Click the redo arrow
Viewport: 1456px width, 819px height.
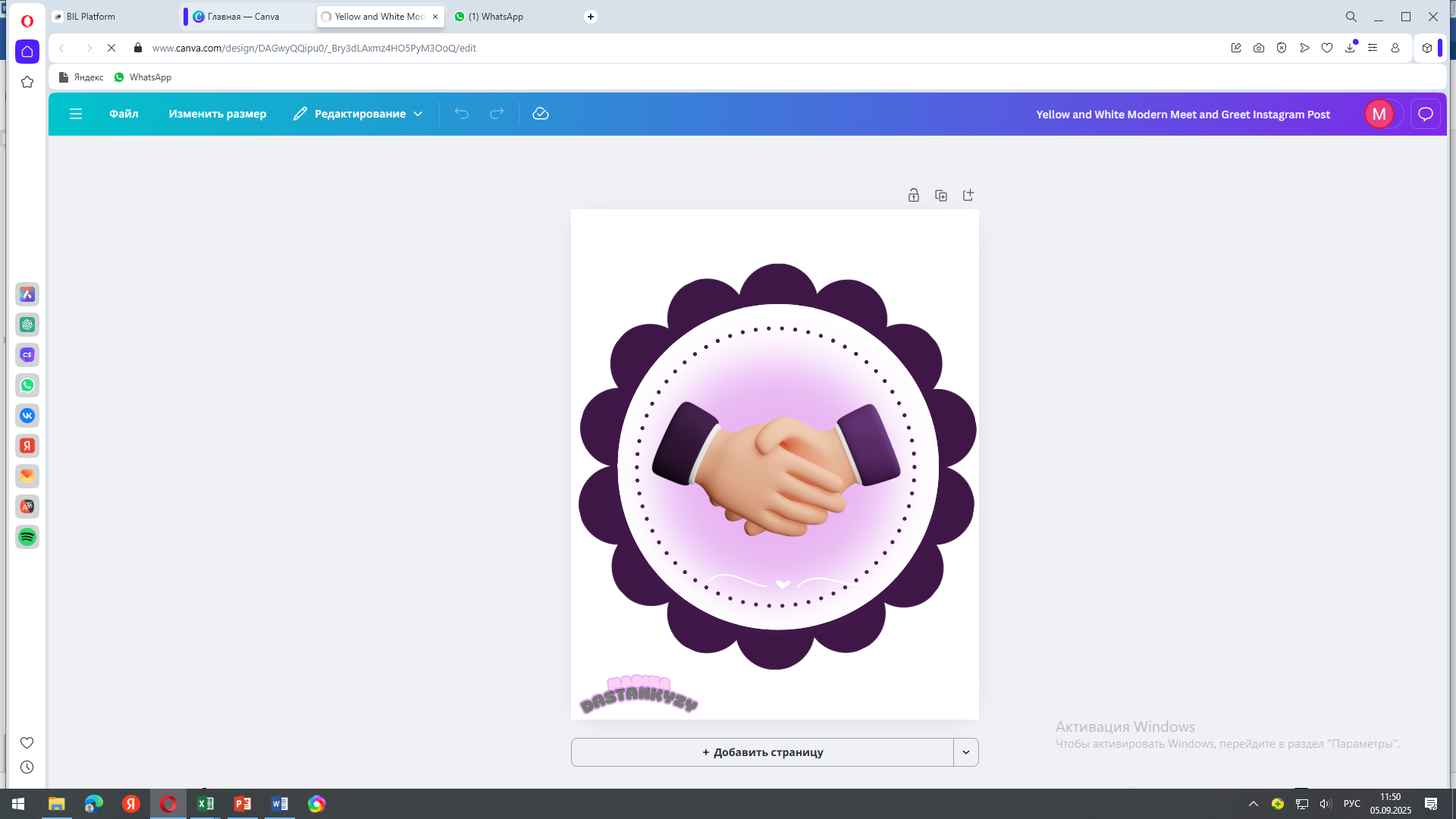pos(497,114)
